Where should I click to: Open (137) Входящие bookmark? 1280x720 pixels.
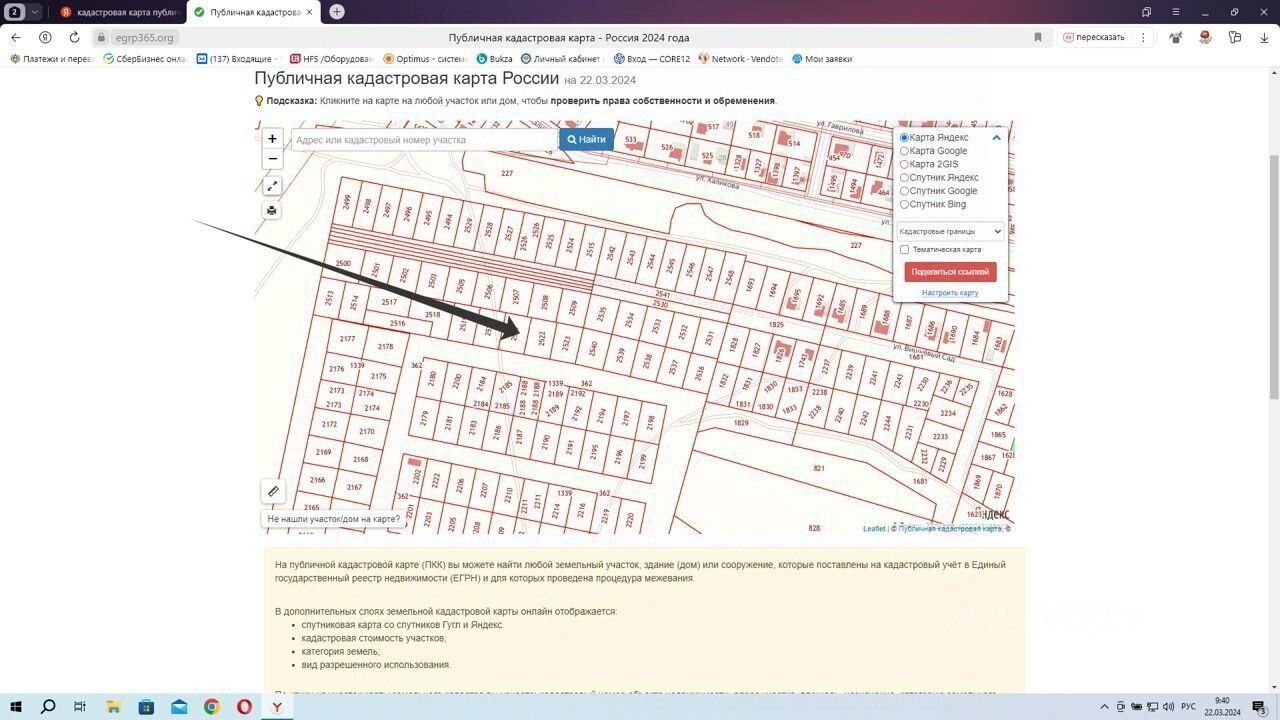coord(236,59)
